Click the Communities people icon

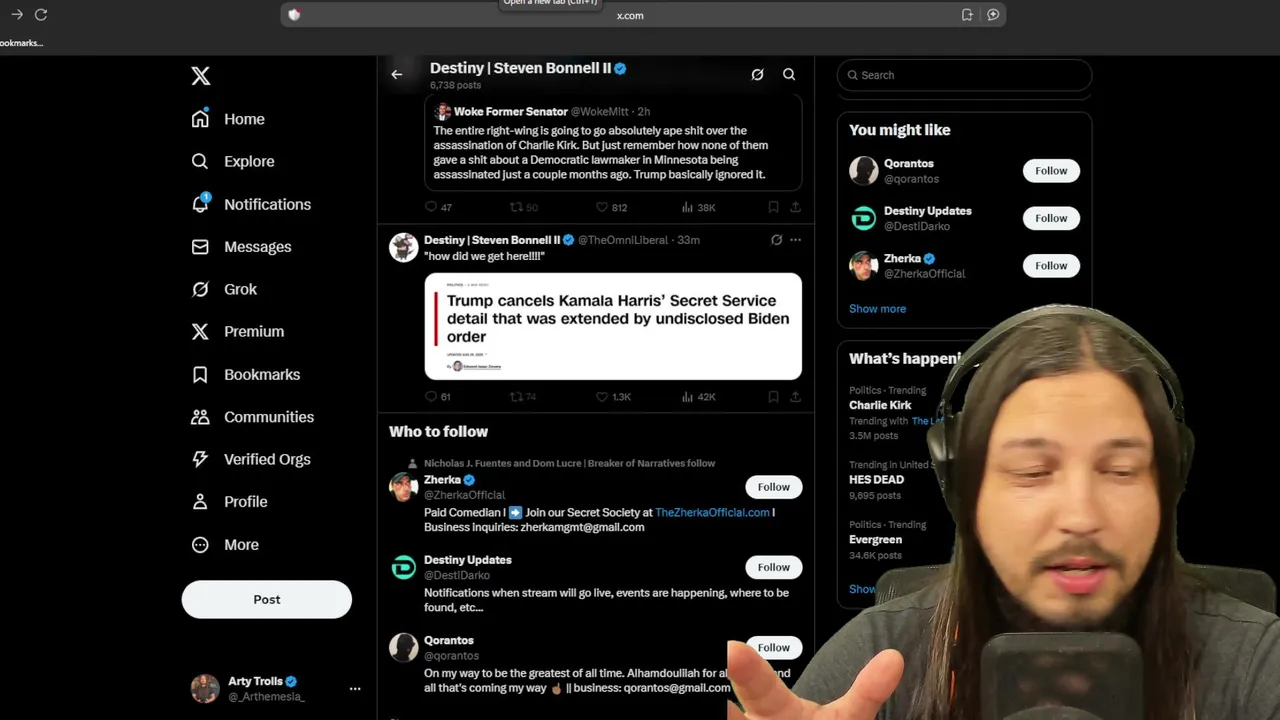point(200,417)
